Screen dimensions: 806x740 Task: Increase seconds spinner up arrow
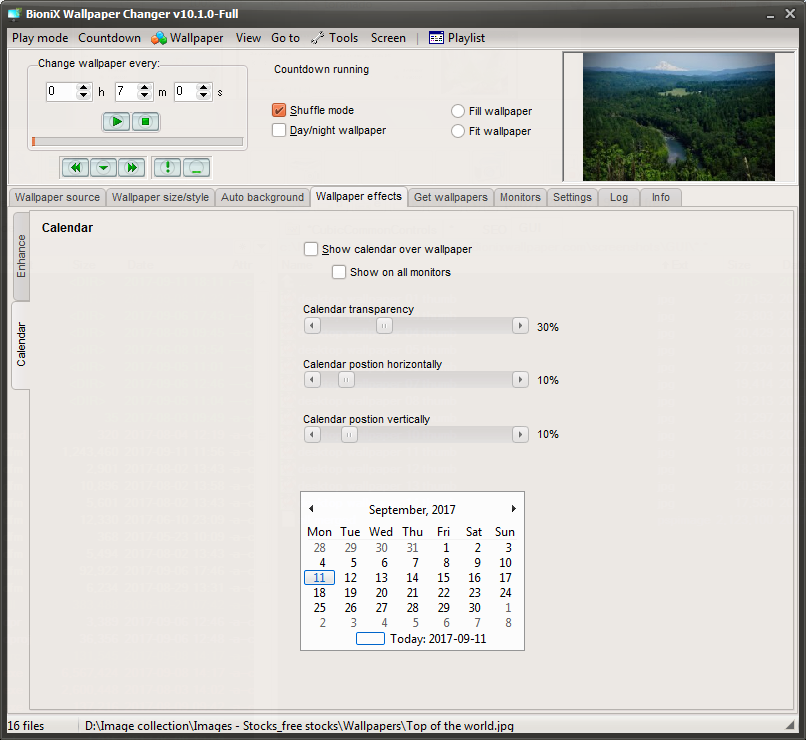click(204, 87)
